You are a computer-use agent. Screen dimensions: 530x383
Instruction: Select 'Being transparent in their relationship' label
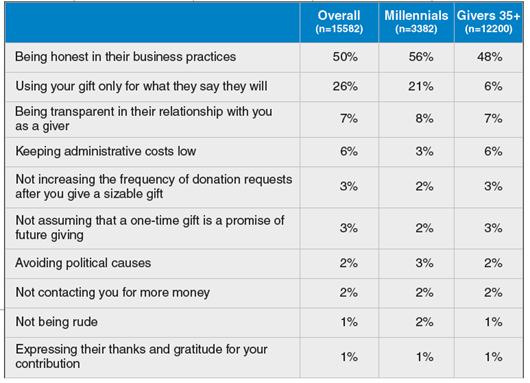click(144, 119)
